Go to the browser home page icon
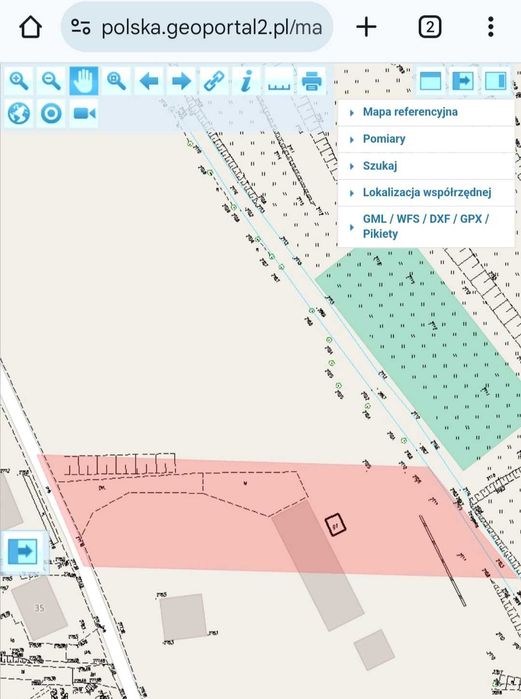521x699 pixels. click(31, 27)
